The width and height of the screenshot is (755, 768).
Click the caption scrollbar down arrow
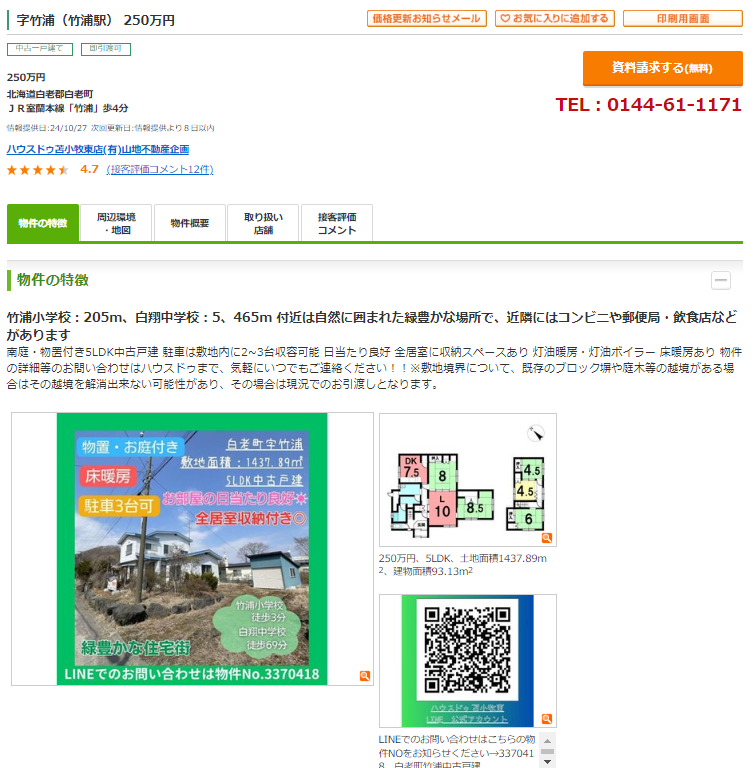pyautogui.click(x=548, y=762)
